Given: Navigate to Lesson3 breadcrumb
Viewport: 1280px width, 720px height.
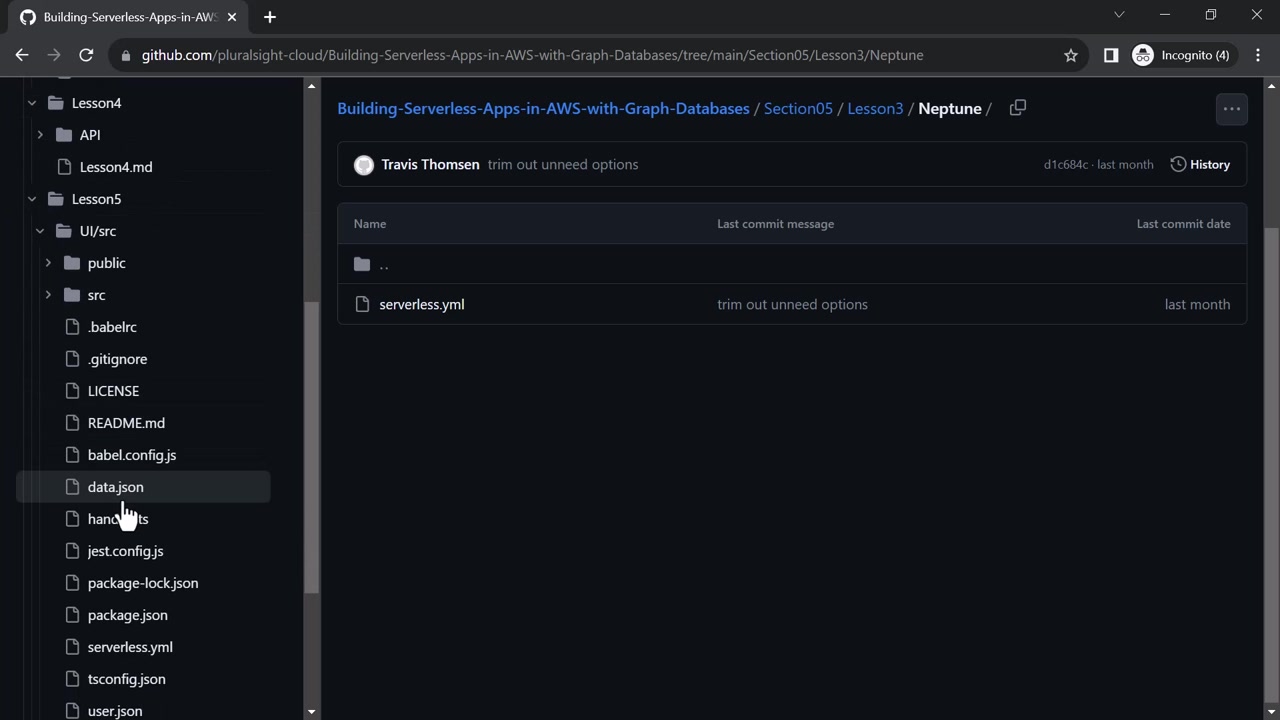Looking at the screenshot, I should tap(875, 109).
